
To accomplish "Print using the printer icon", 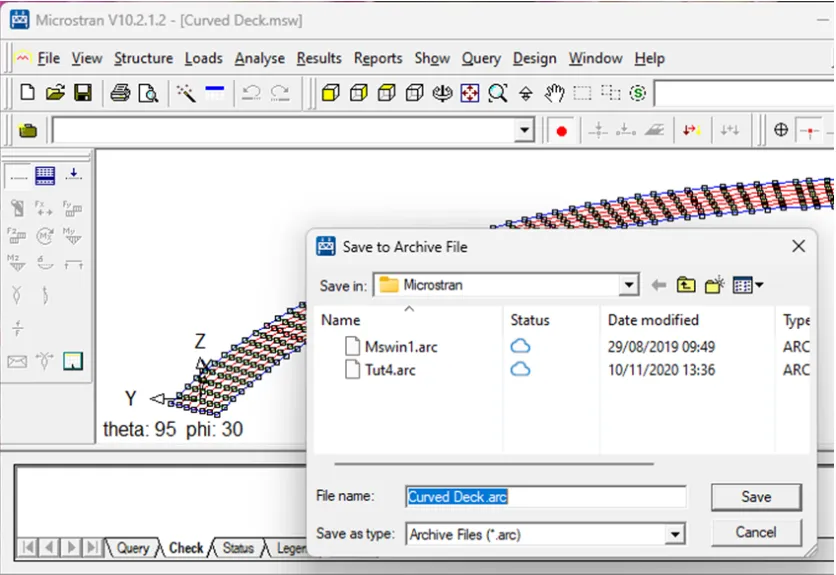I will pyautogui.click(x=120, y=93).
